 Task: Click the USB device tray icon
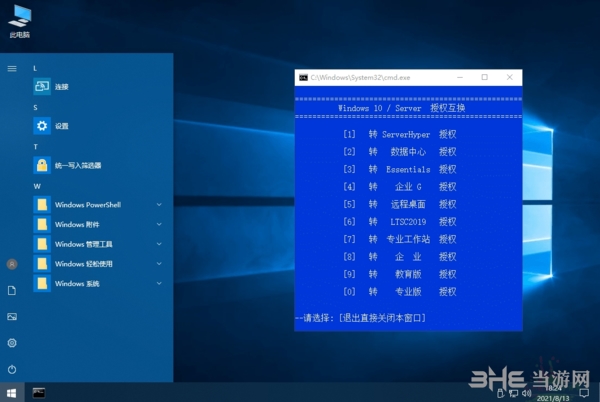tap(500, 393)
